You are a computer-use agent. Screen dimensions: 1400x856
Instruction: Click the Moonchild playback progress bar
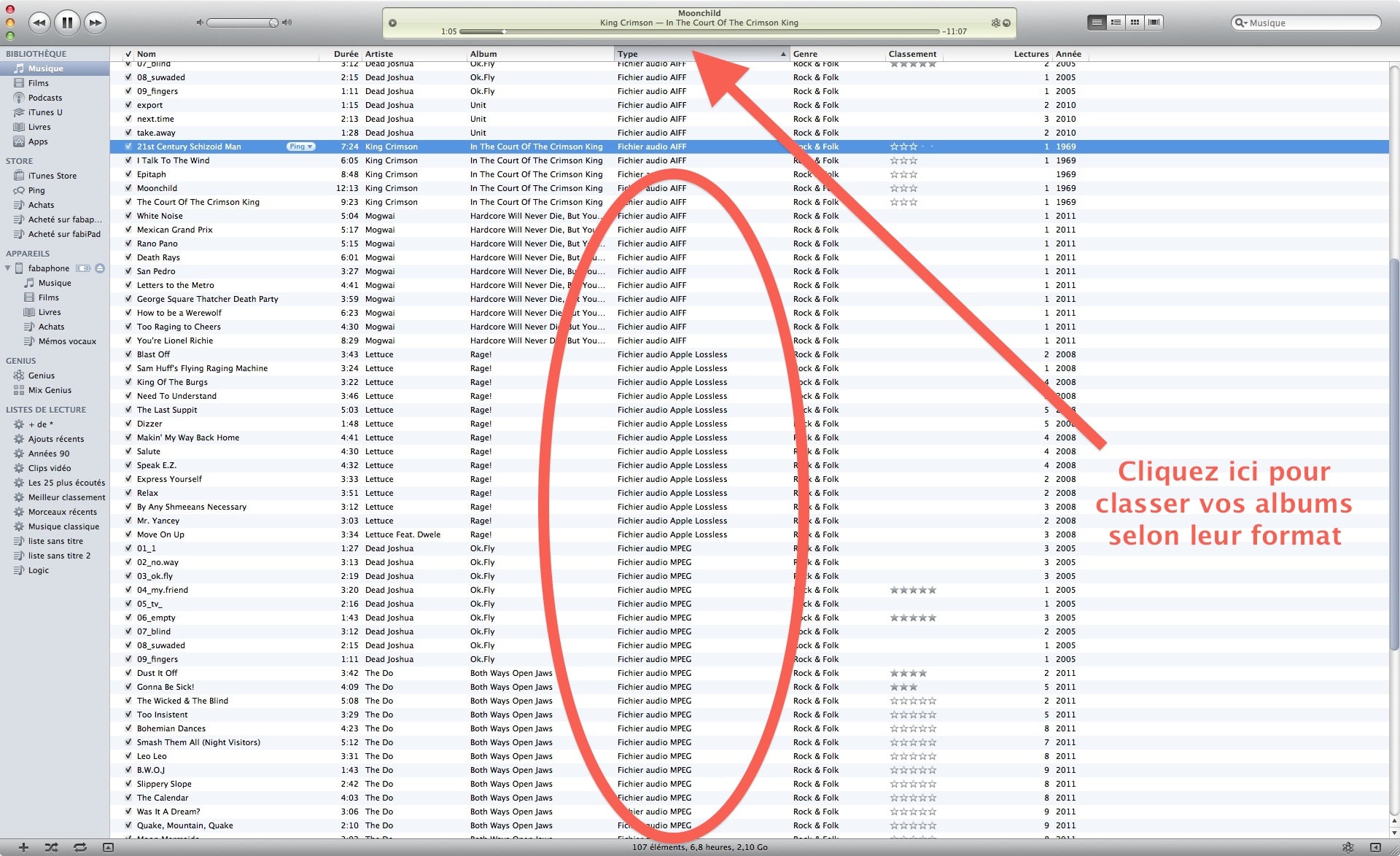(x=699, y=31)
